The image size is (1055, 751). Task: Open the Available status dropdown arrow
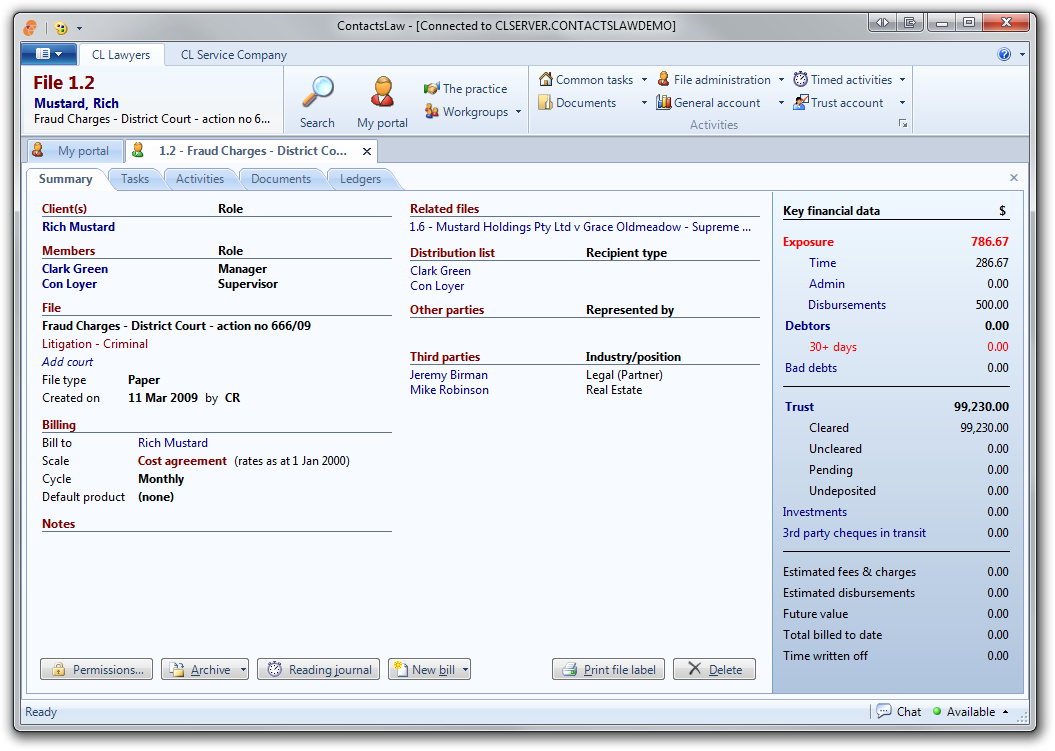coord(1005,711)
